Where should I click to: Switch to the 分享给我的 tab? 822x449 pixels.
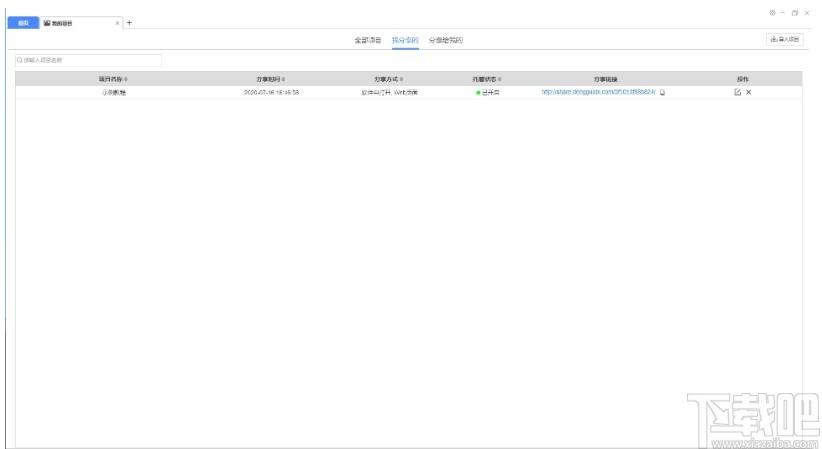[x=446, y=40]
